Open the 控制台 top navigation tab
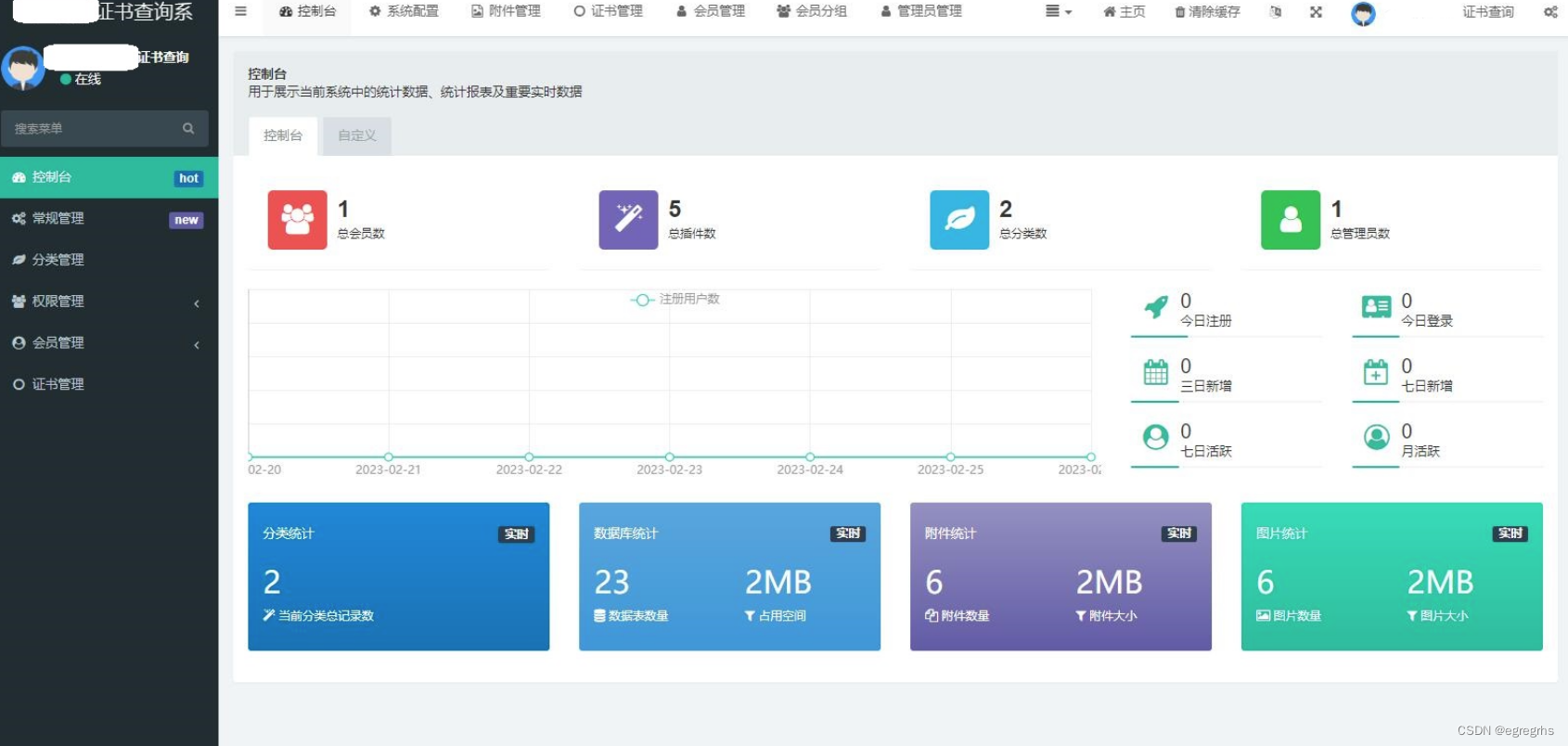Screen dimensions: 1568x746 308,12
